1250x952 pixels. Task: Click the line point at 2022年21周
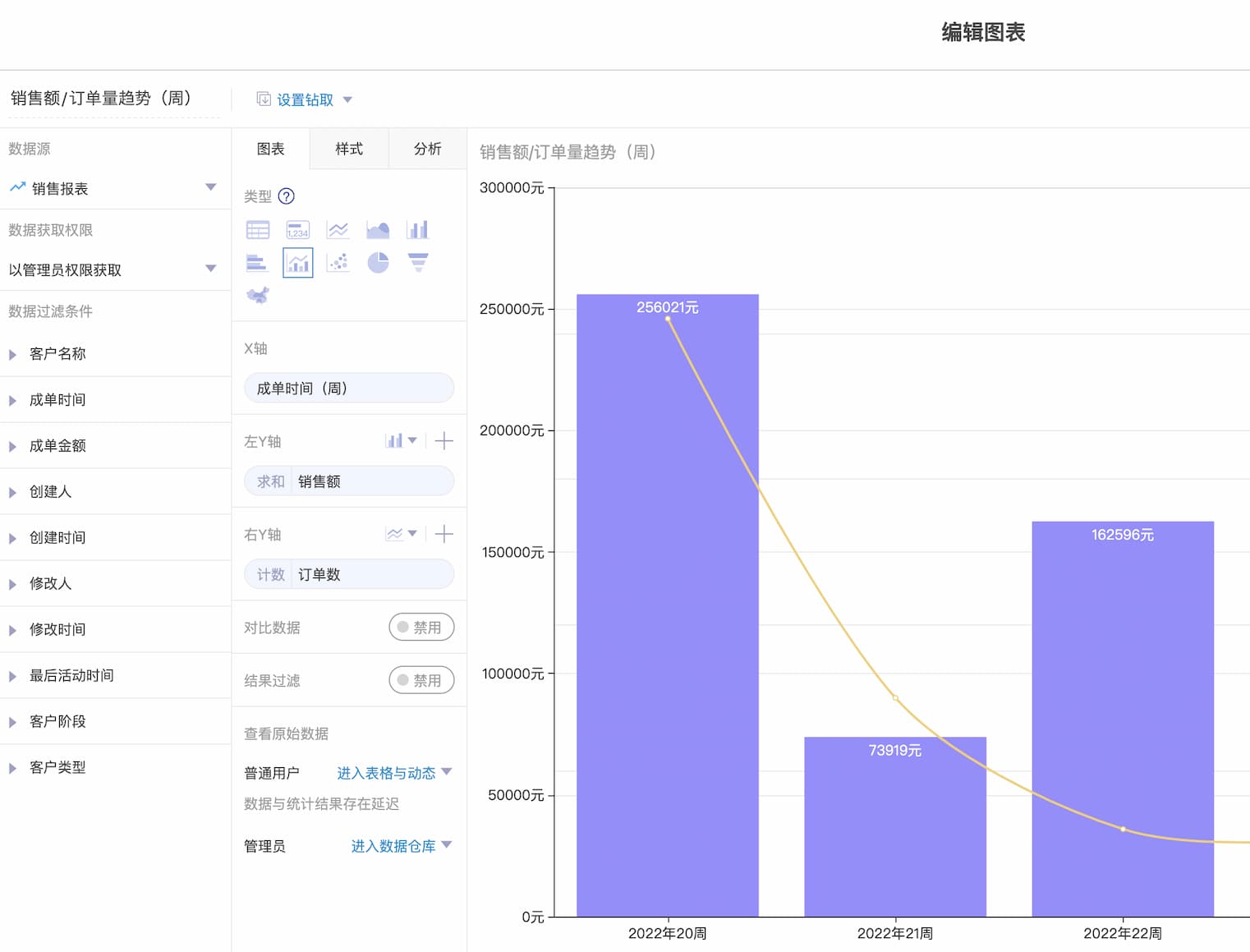coord(895,698)
